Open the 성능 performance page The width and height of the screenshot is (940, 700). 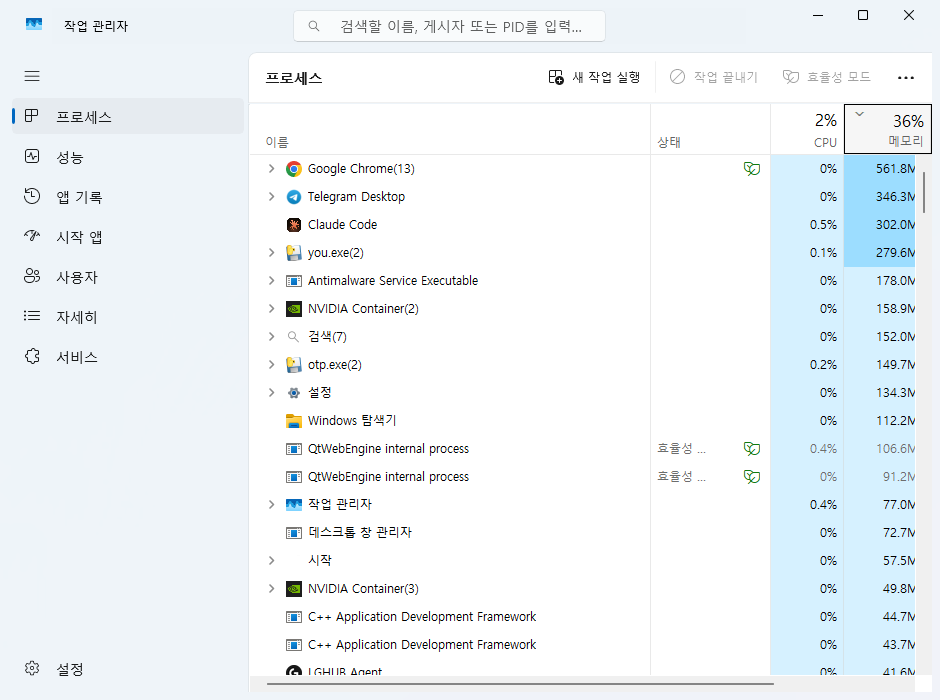(128, 157)
